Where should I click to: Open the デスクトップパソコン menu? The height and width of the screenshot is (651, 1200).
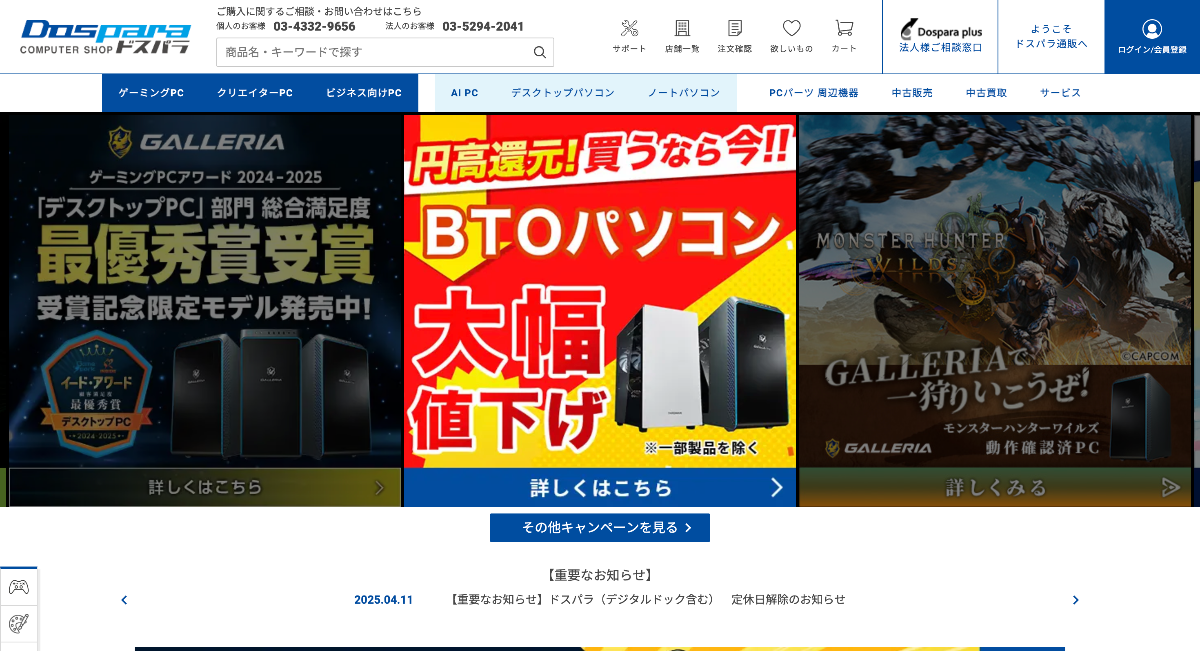pyautogui.click(x=563, y=93)
